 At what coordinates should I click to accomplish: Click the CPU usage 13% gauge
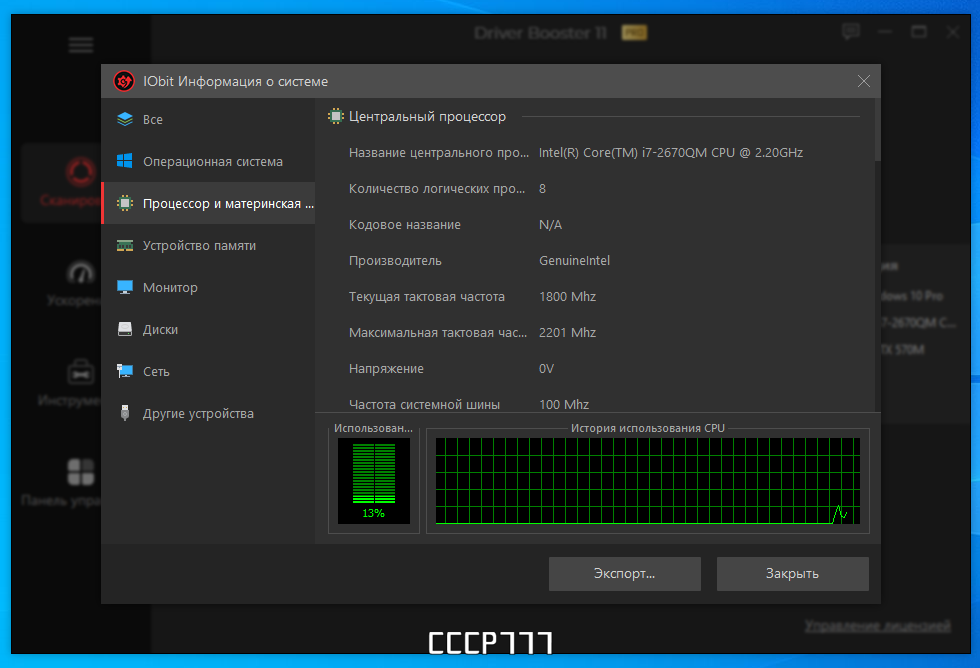[374, 481]
